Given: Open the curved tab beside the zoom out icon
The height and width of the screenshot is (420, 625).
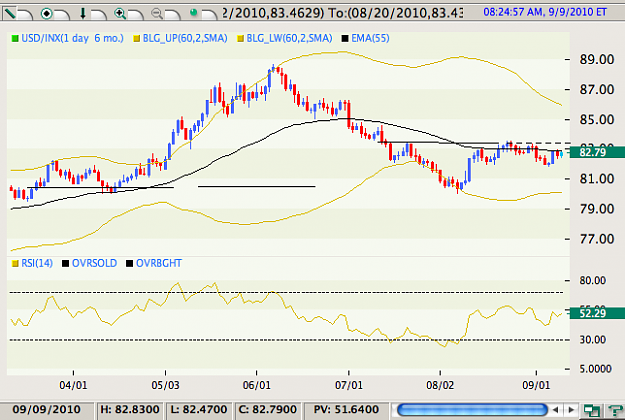Looking at the screenshot, I should click(x=172, y=15).
